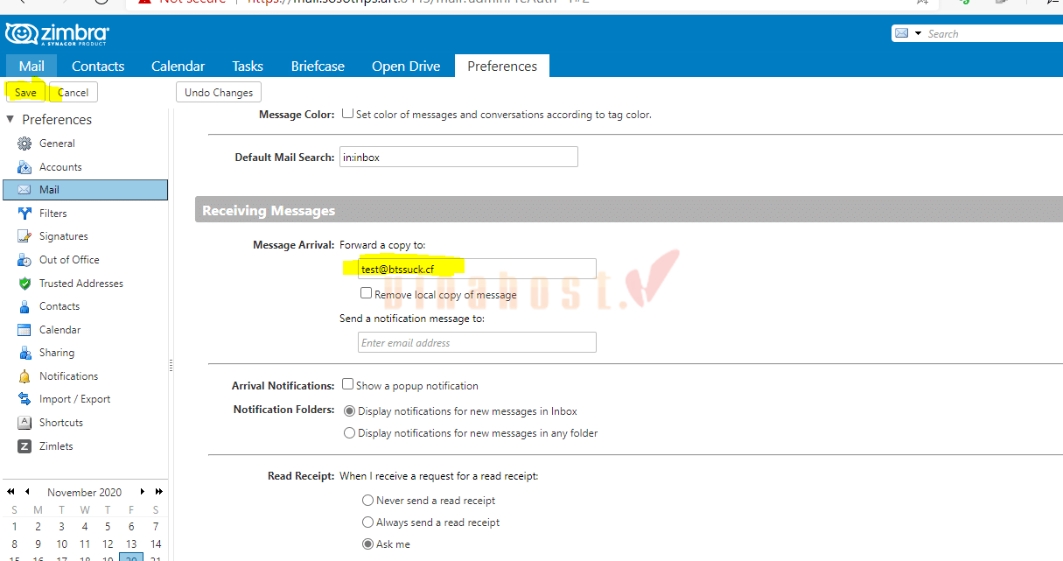Select notifications for messages in any folder

[349, 433]
